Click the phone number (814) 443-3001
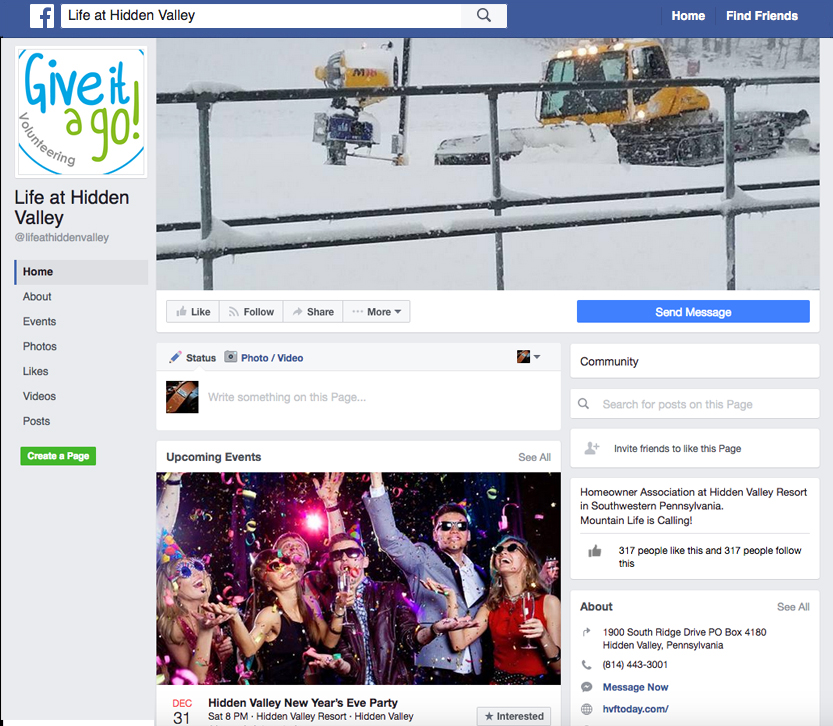The height and width of the screenshot is (726, 833). [x=635, y=665]
